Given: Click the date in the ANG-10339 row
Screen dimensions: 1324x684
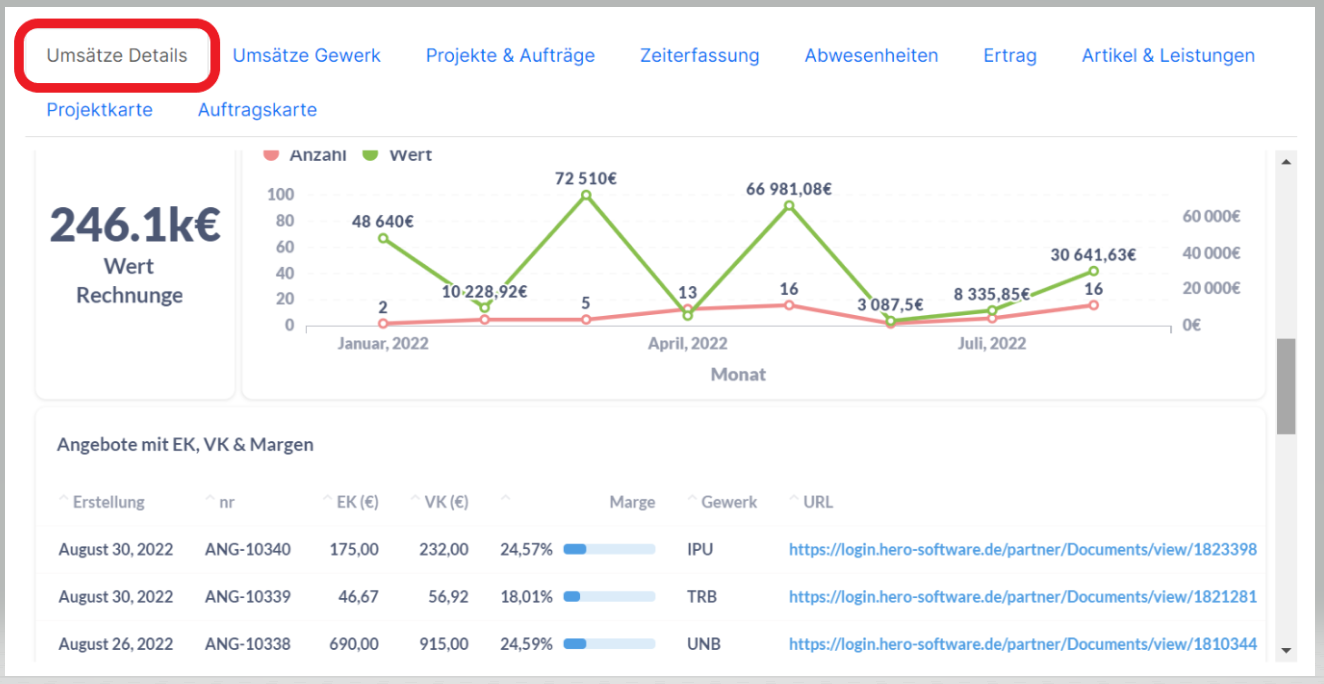Looking at the screenshot, I should point(116,598).
